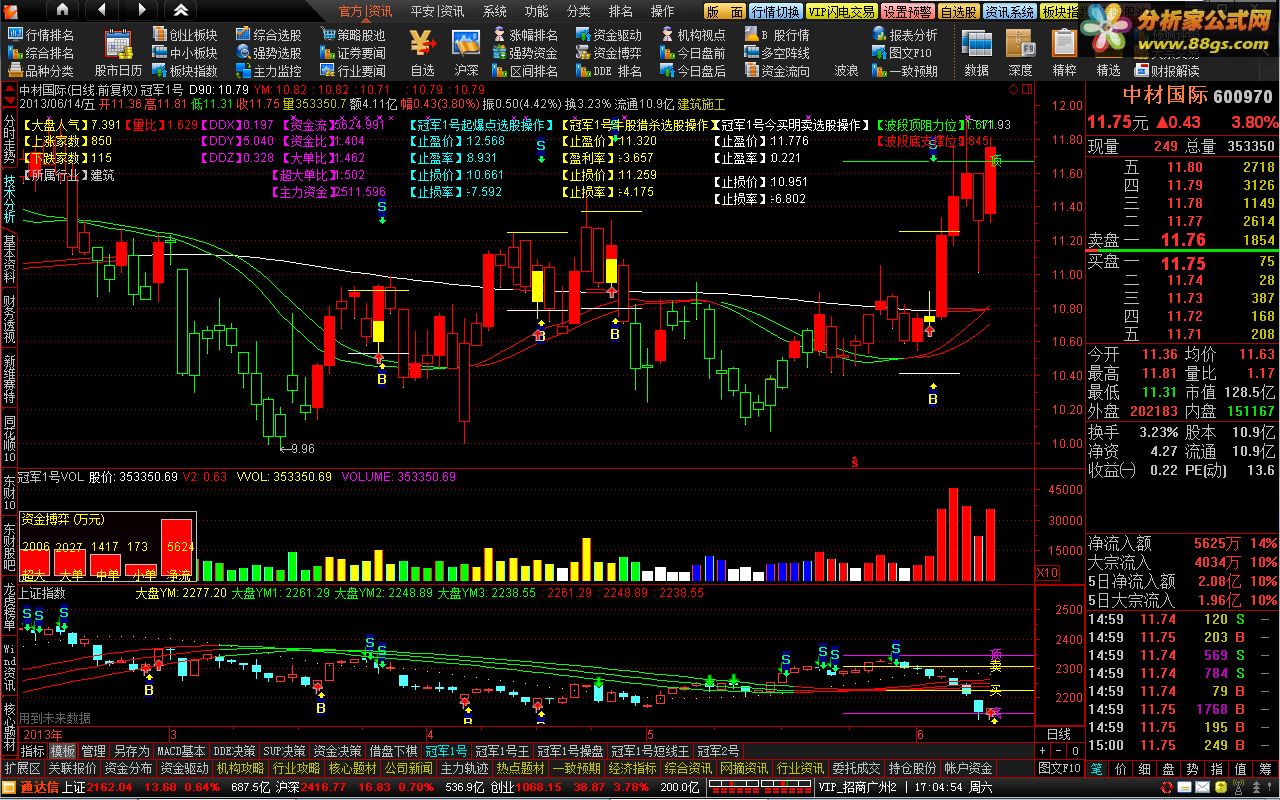
Task: Click the 沪深 market icon
Action: (466, 52)
